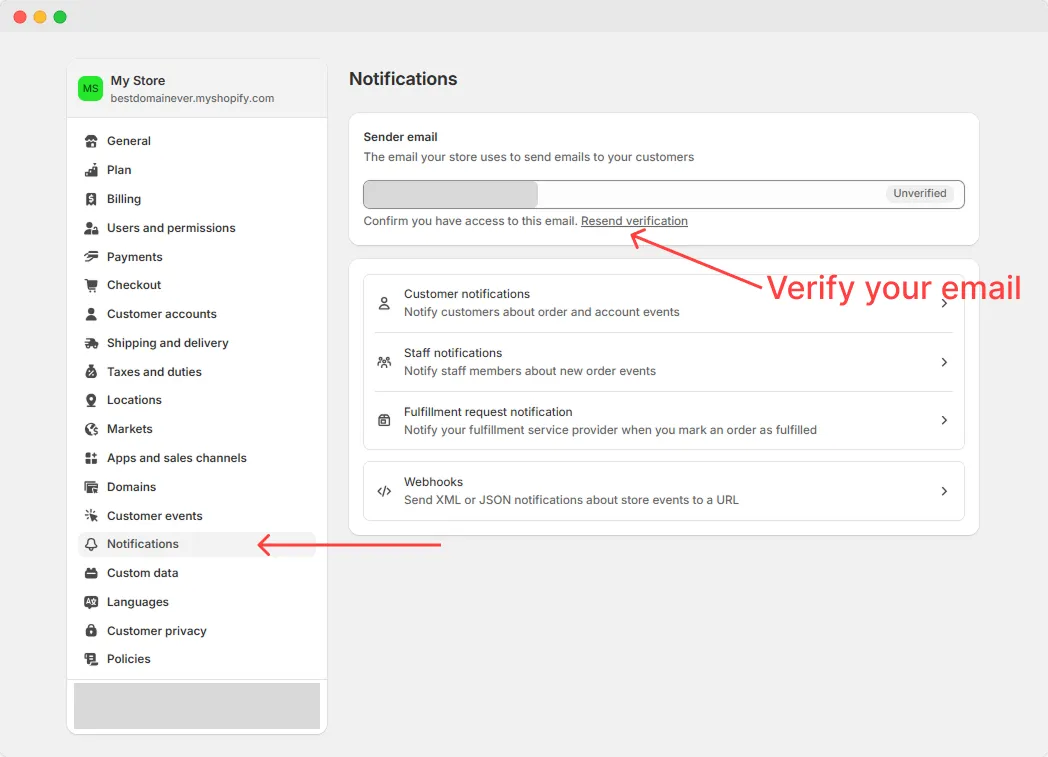Image resolution: width=1048 pixels, height=757 pixels.
Task: Click the MS store avatar icon
Action: [91, 89]
